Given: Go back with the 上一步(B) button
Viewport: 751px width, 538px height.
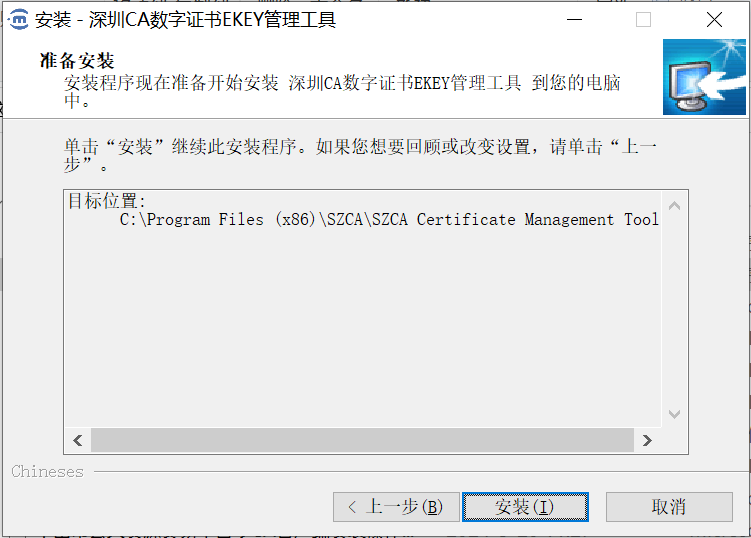Looking at the screenshot, I should [x=396, y=507].
